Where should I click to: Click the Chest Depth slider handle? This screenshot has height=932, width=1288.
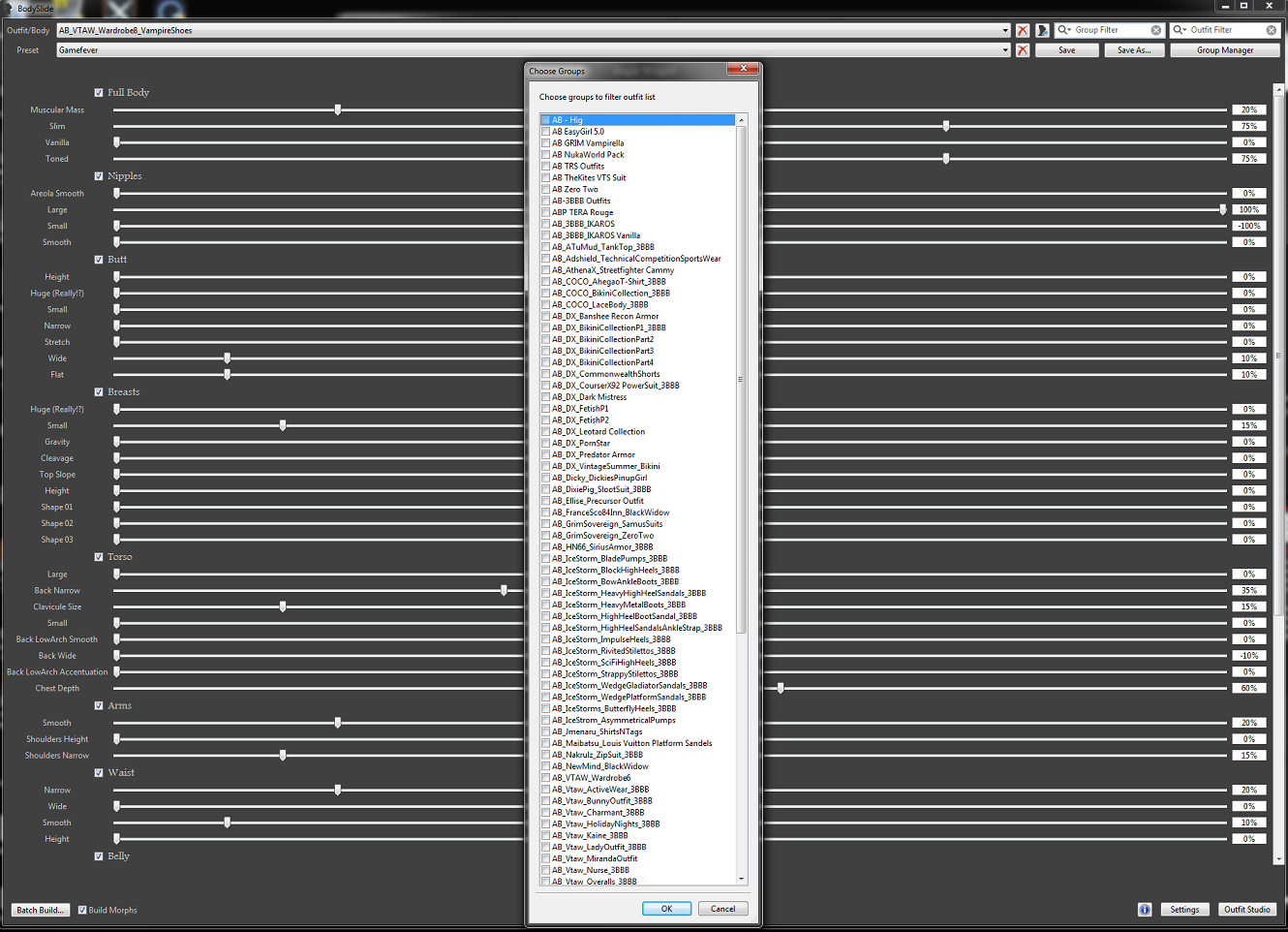781,688
